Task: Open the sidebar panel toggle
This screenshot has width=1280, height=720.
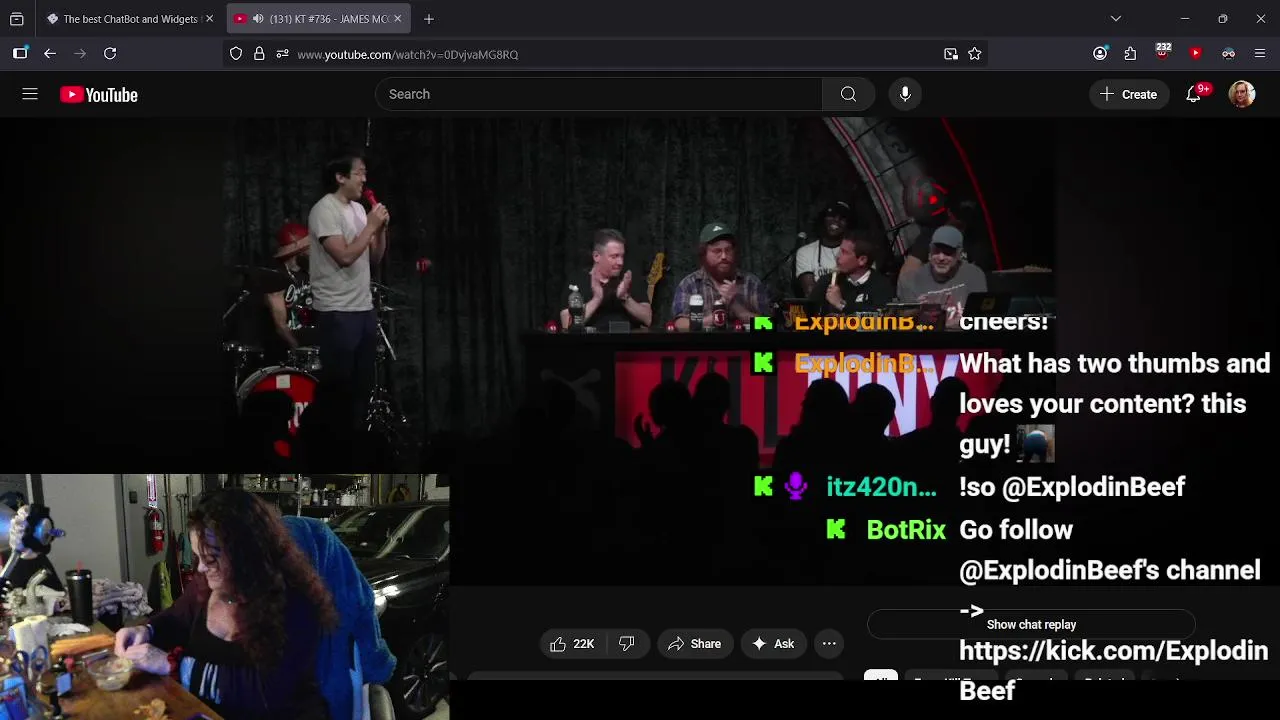Action: pos(20,54)
